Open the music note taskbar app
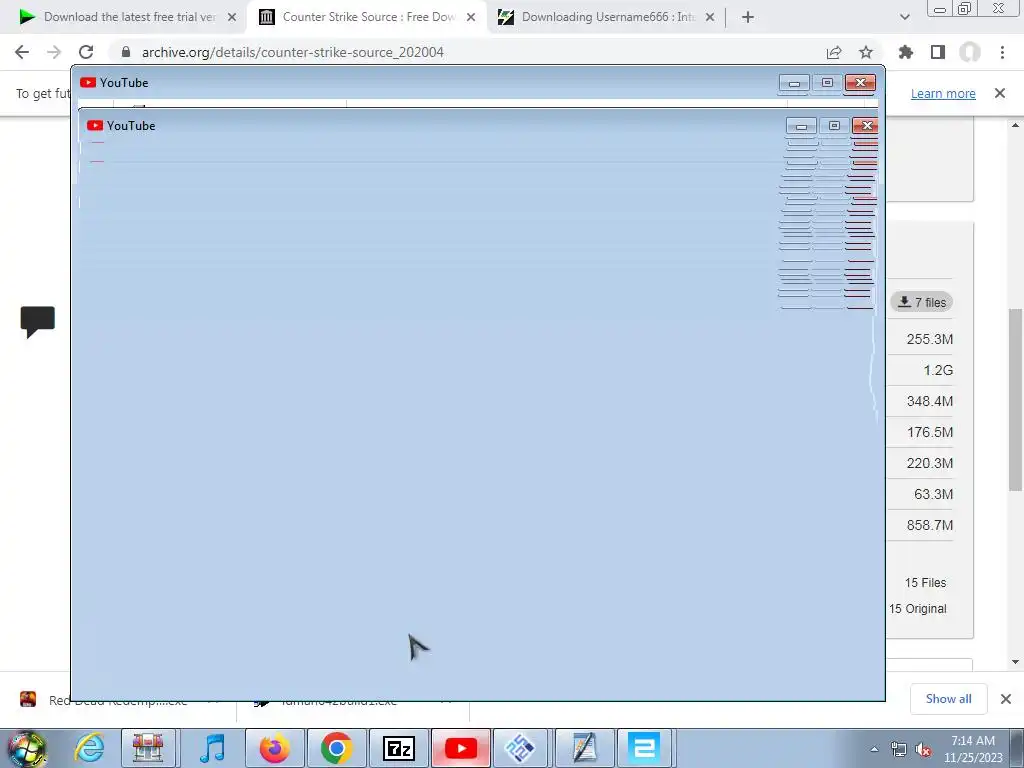The width and height of the screenshot is (1024, 768). click(212, 748)
